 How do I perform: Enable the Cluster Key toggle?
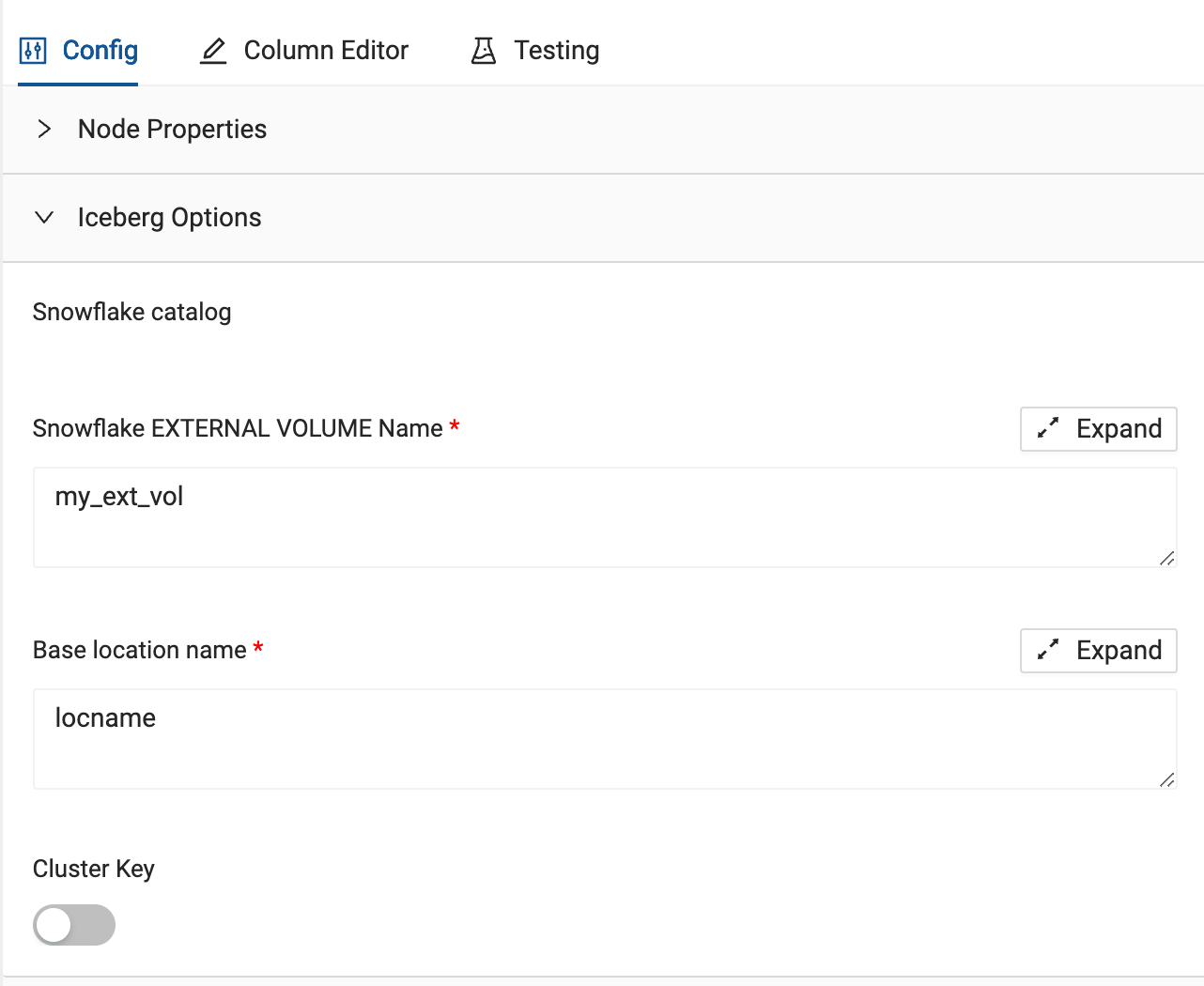click(x=74, y=925)
